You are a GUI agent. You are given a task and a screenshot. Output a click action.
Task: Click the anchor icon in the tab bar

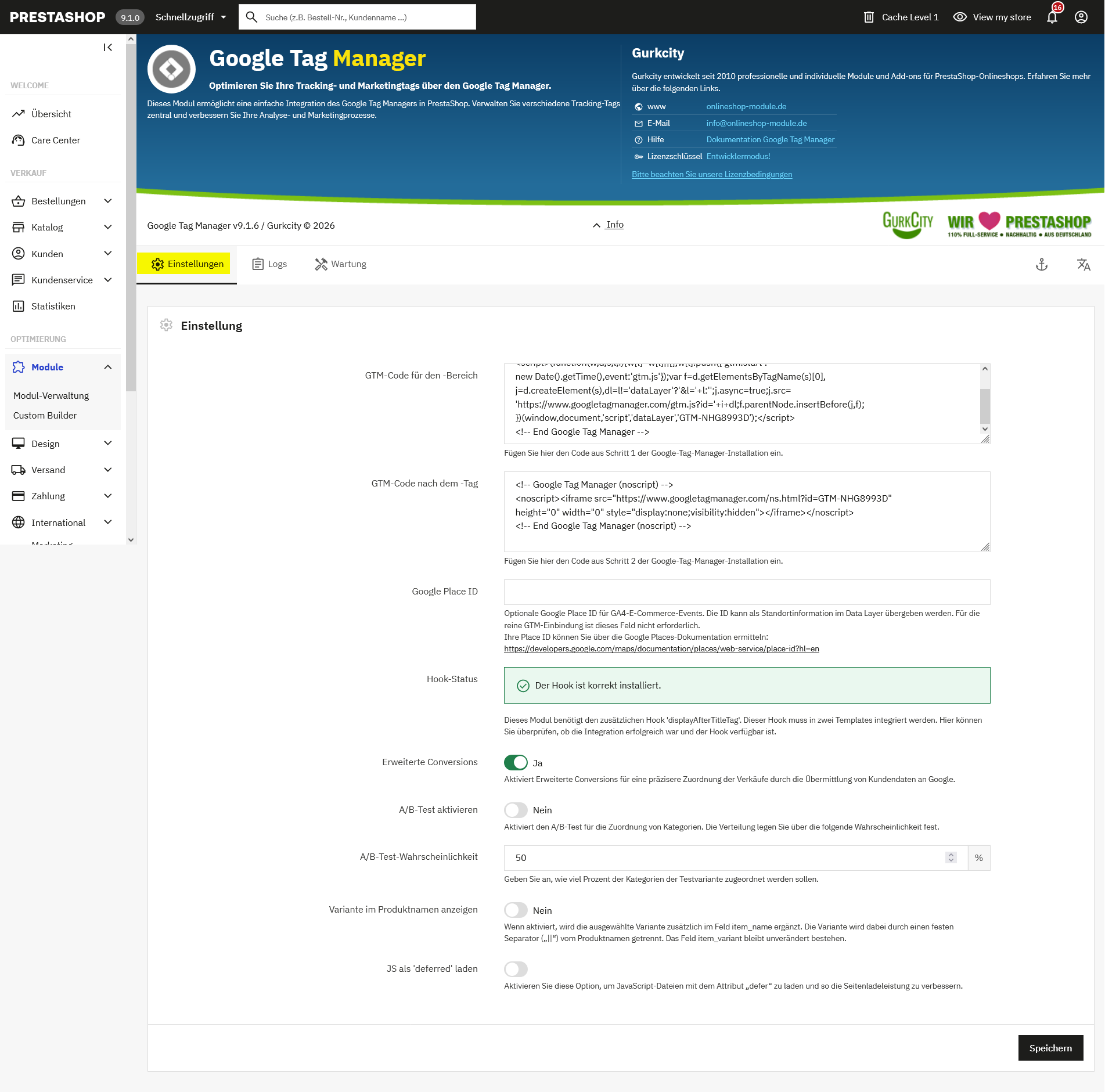(1042, 265)
